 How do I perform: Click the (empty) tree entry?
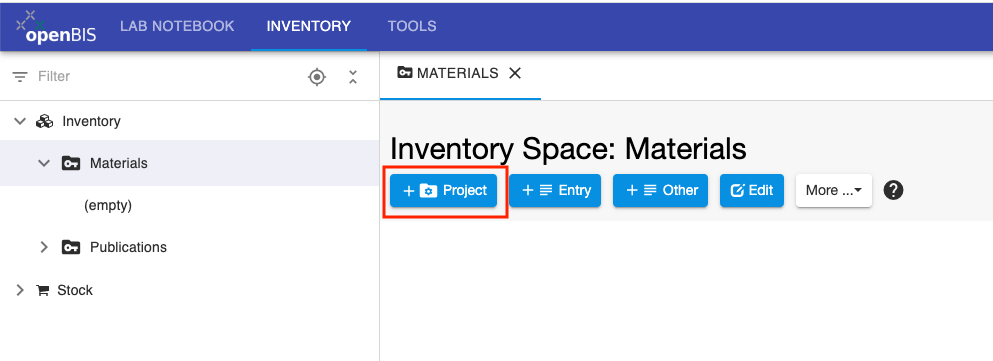pos(108,206)
